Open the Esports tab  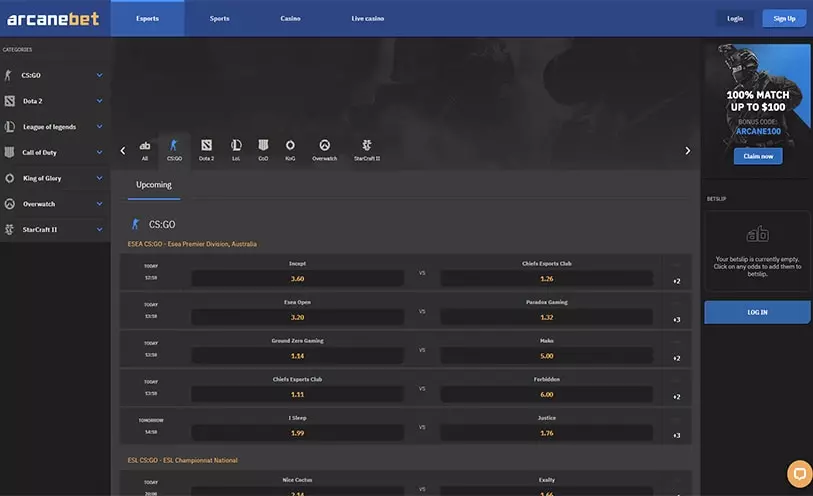point(147,19)
